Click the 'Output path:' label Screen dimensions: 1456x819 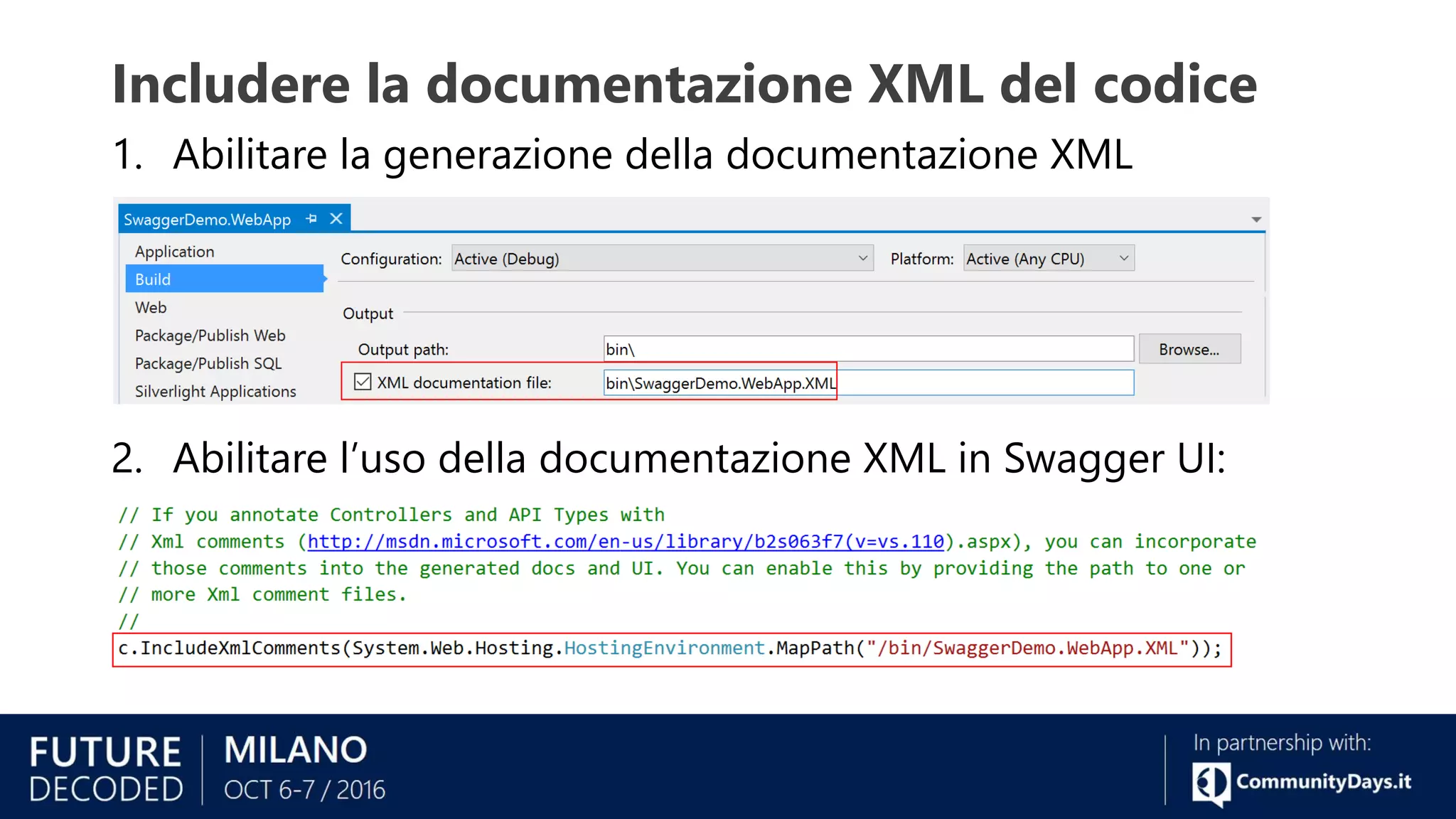pos(403,350)
